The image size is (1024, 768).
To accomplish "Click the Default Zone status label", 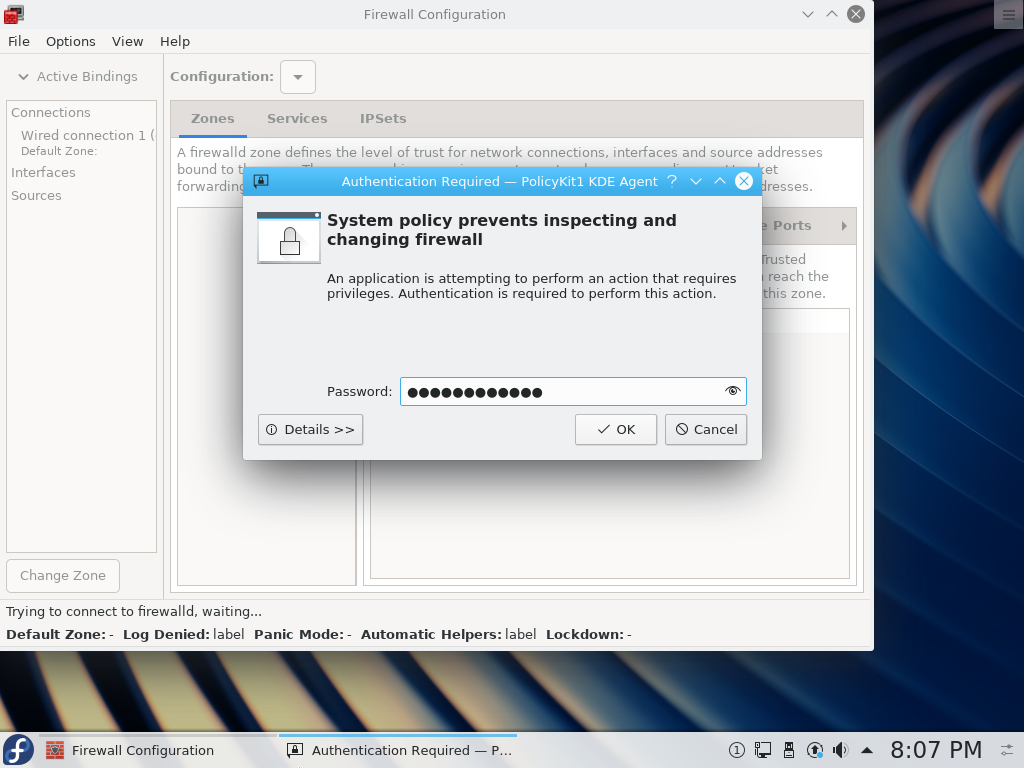I will [56, 634].
